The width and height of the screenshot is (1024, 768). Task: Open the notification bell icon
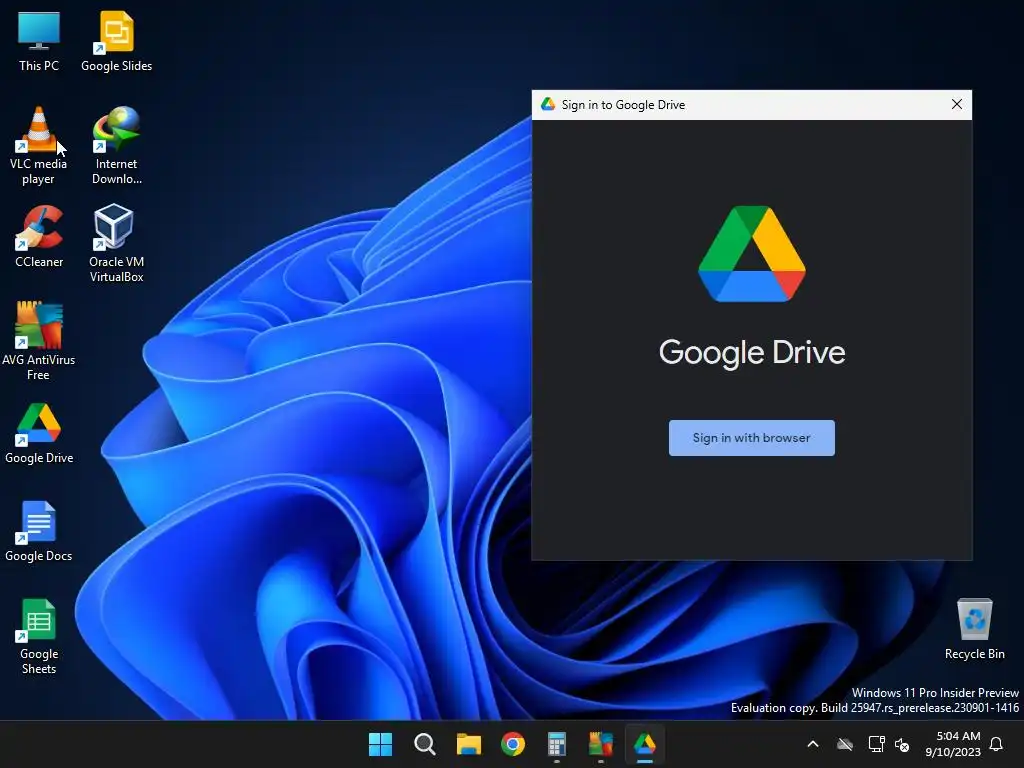point(997,744)
